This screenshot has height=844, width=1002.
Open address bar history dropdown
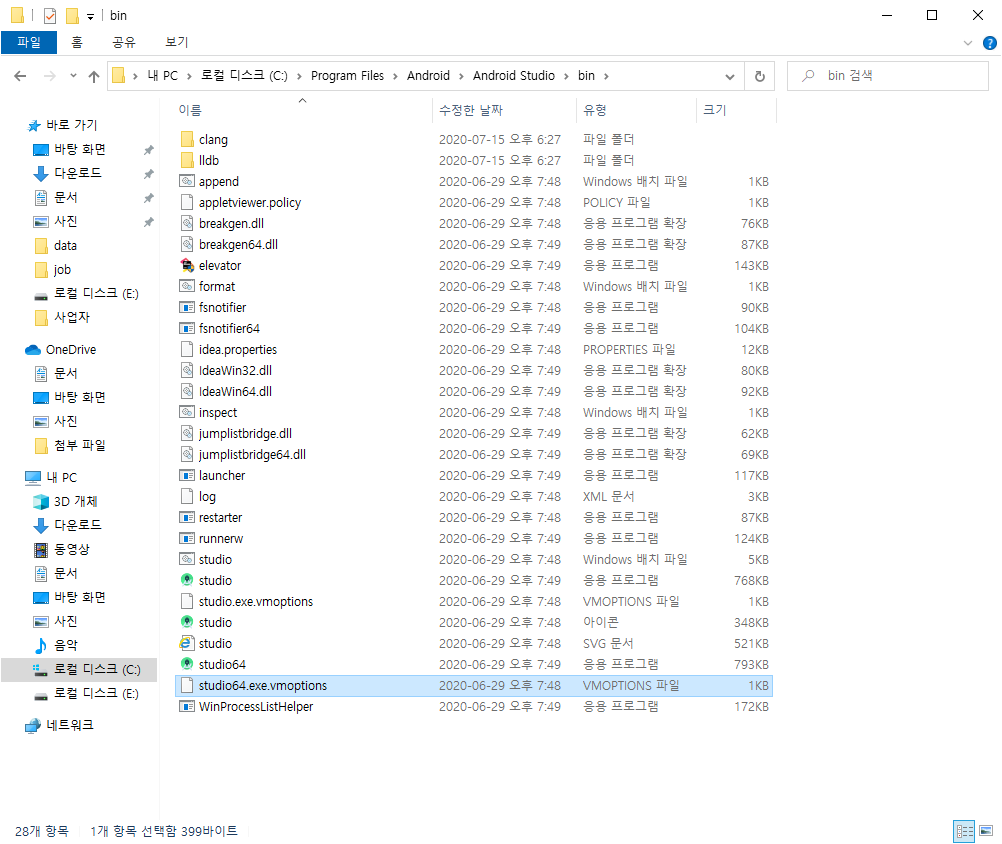(x=730, y=76)
